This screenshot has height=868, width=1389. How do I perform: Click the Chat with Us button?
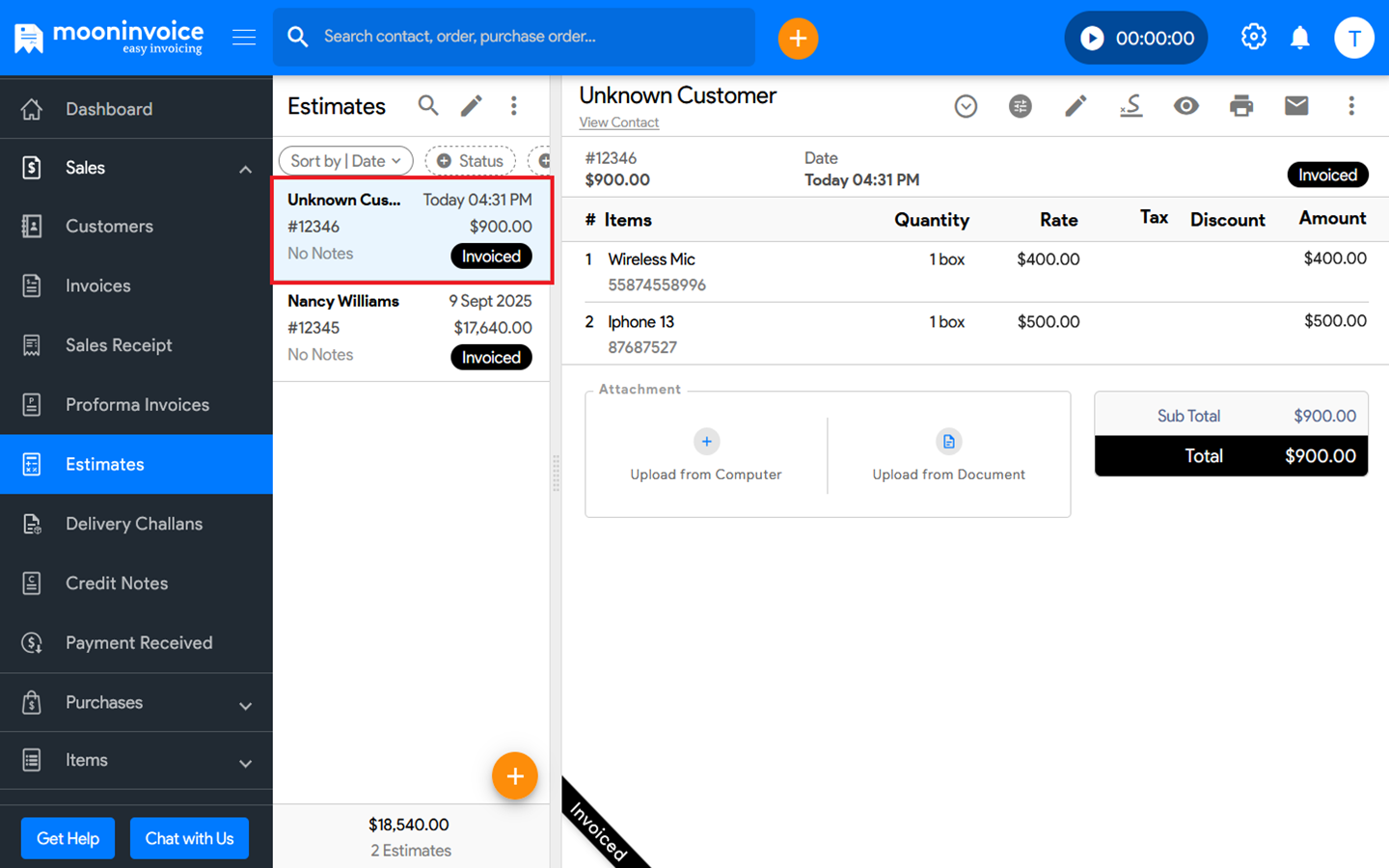(x=189, y=838)
